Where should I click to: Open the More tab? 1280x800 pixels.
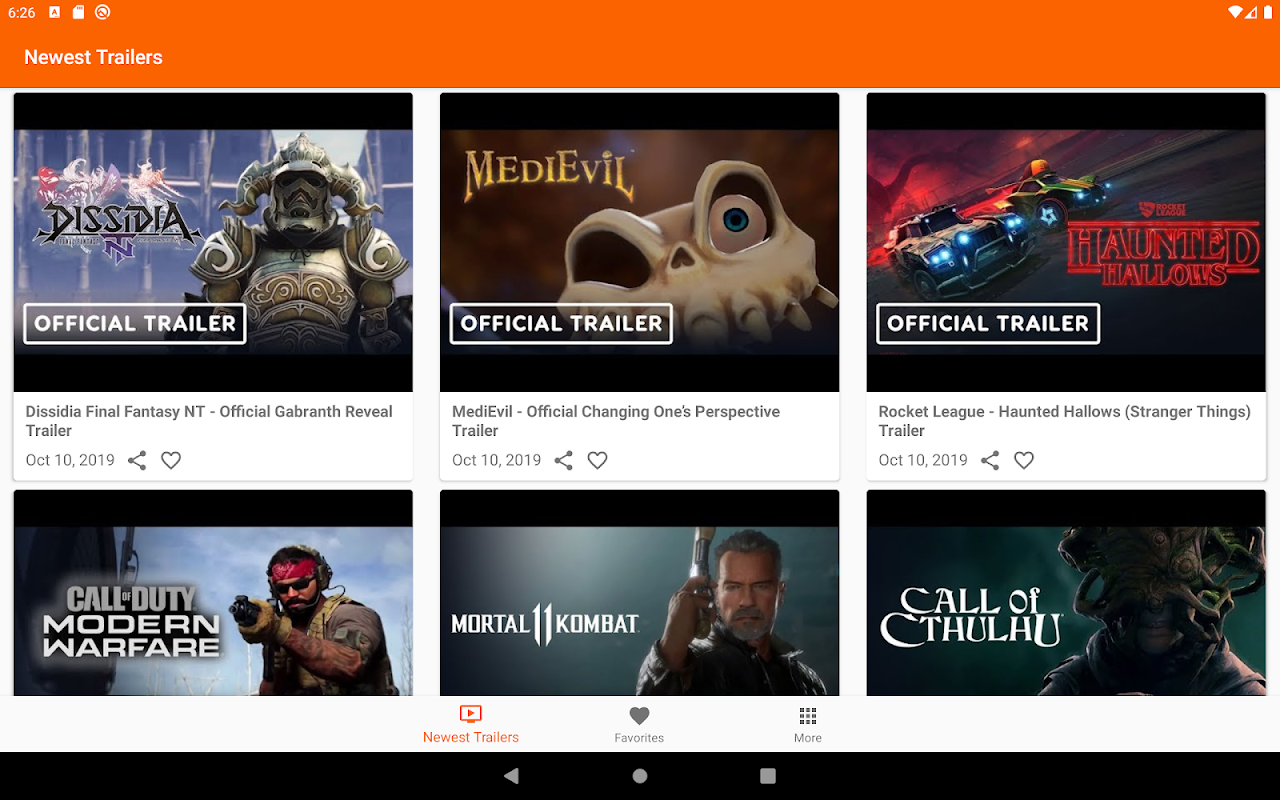[x=808, y=725]
